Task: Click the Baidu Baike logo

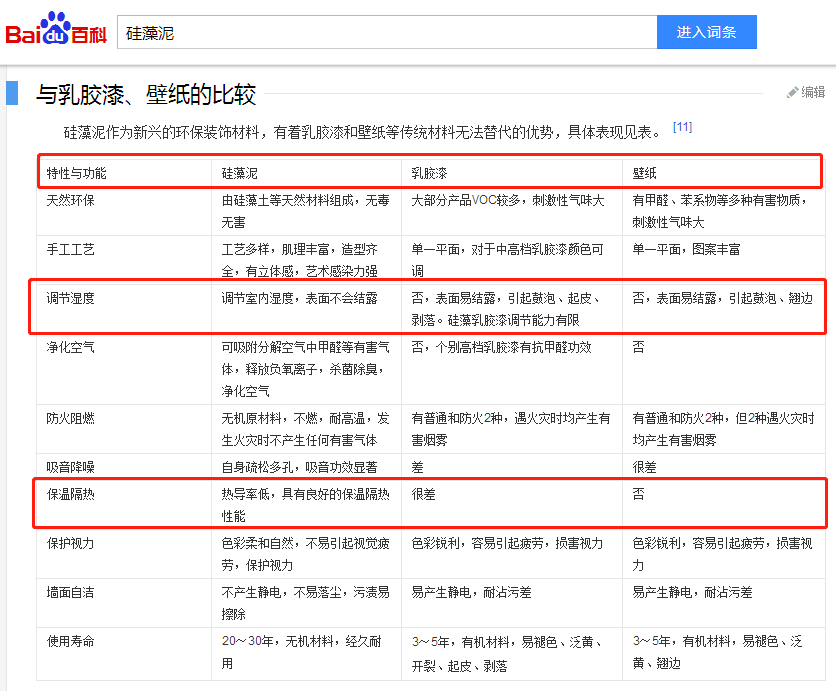Action: (x=56, y=31)
